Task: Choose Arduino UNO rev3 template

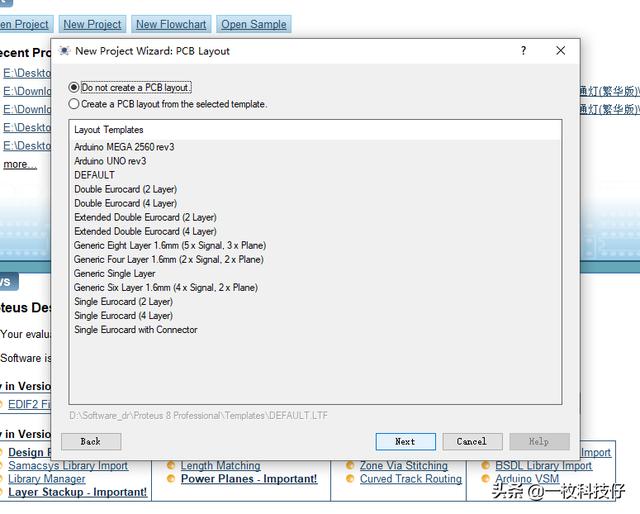Action: tap(110, 161)
